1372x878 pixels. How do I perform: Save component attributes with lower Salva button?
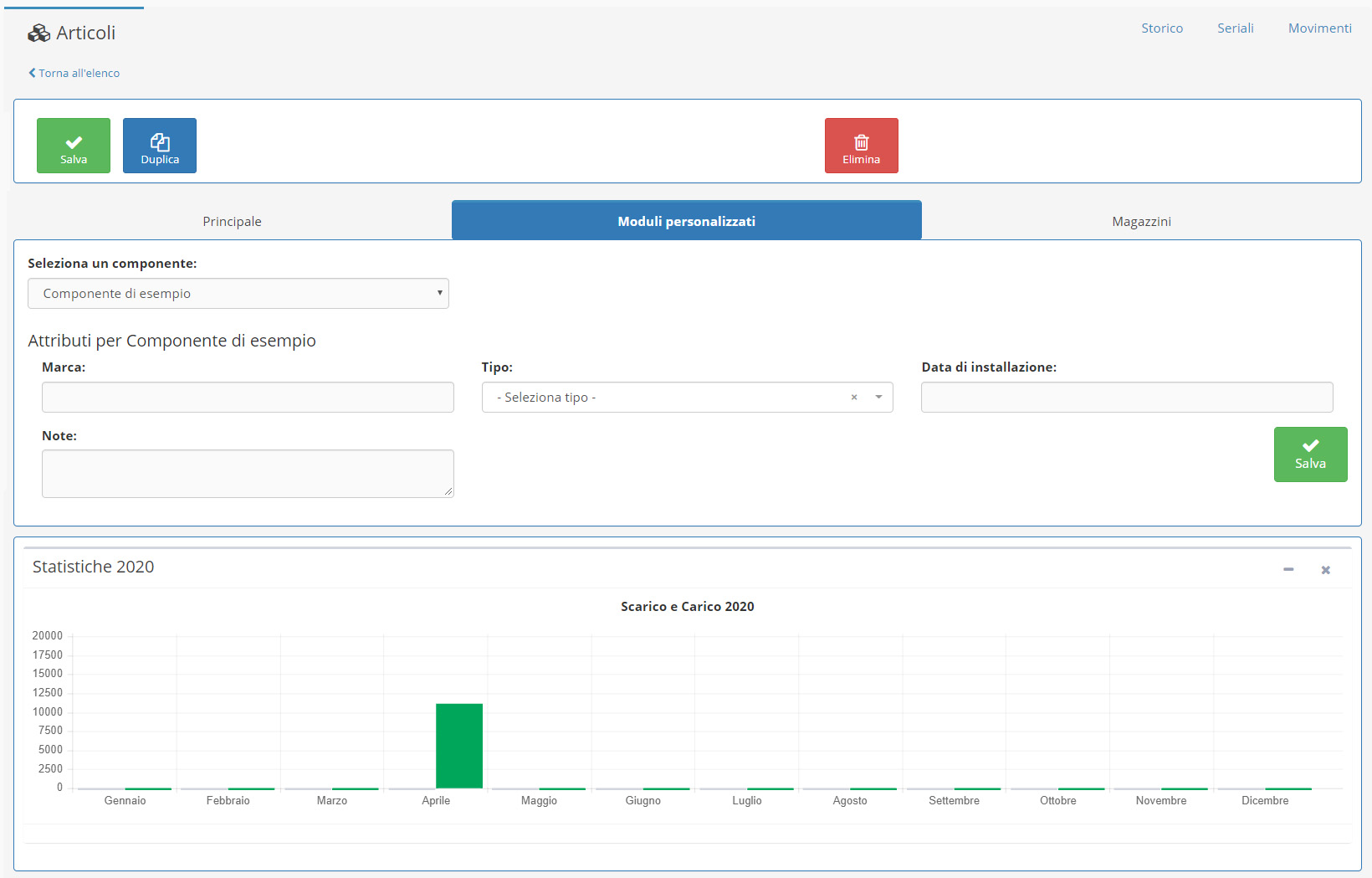(x=1310, y=454)
